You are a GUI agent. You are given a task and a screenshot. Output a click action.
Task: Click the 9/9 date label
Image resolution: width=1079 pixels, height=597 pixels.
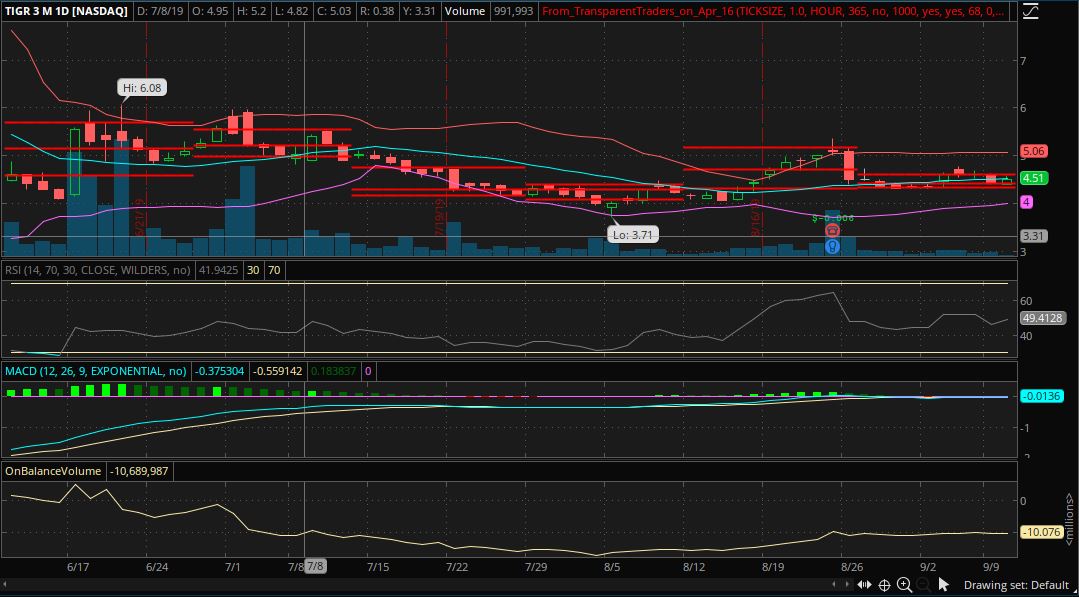pyautogui.click(x=992, y=567)
